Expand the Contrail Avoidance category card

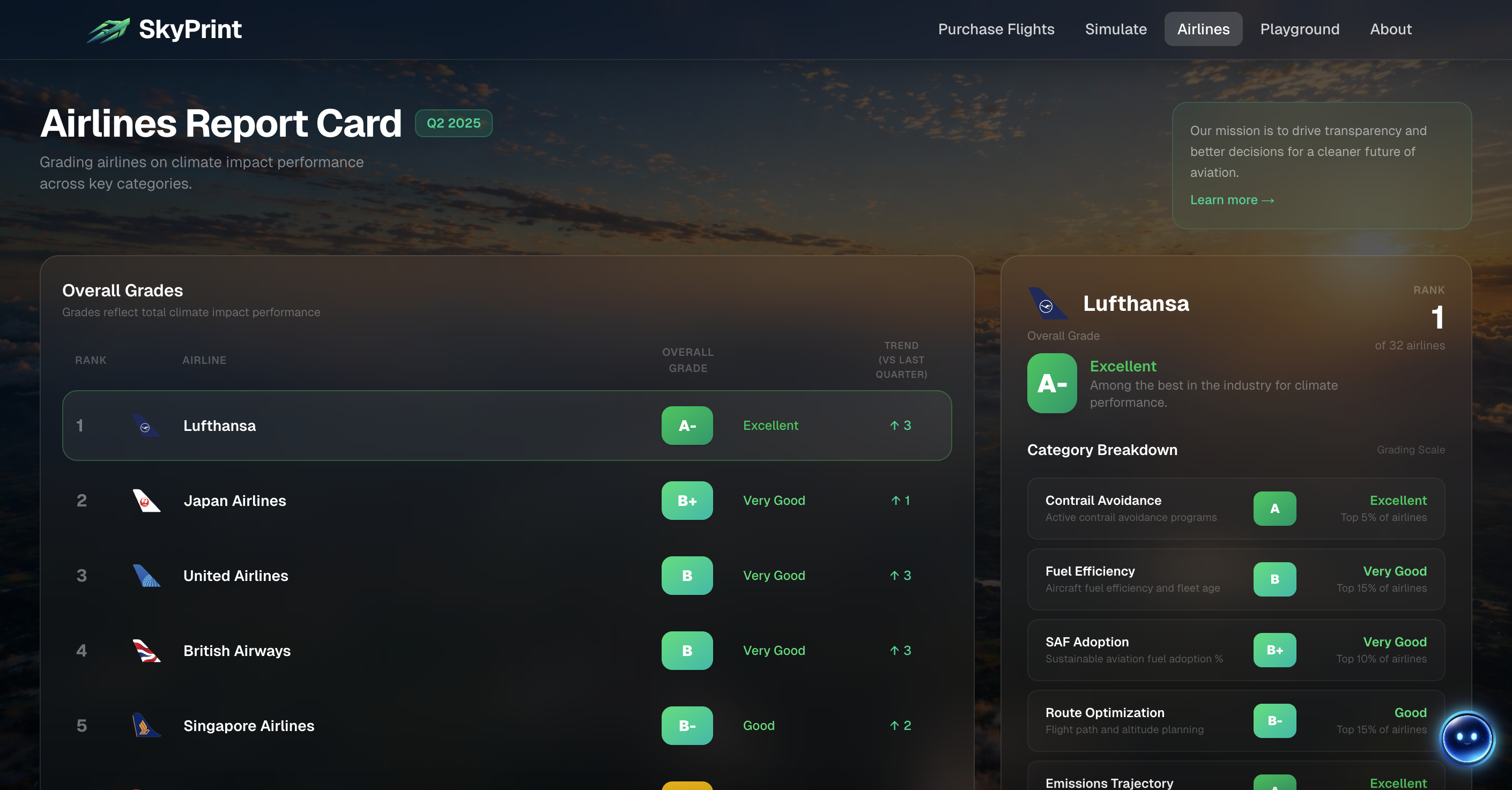click(x=1235, y=508)
